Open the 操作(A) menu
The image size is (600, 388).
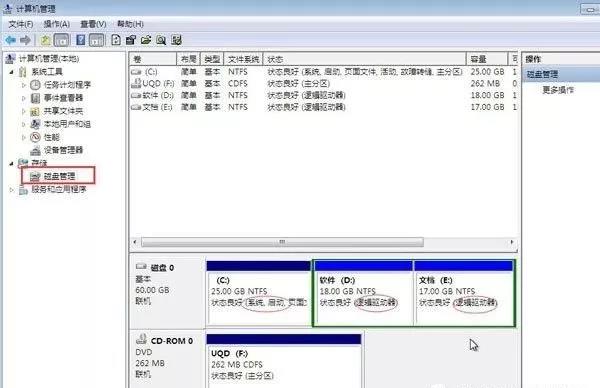coord(56,24)
